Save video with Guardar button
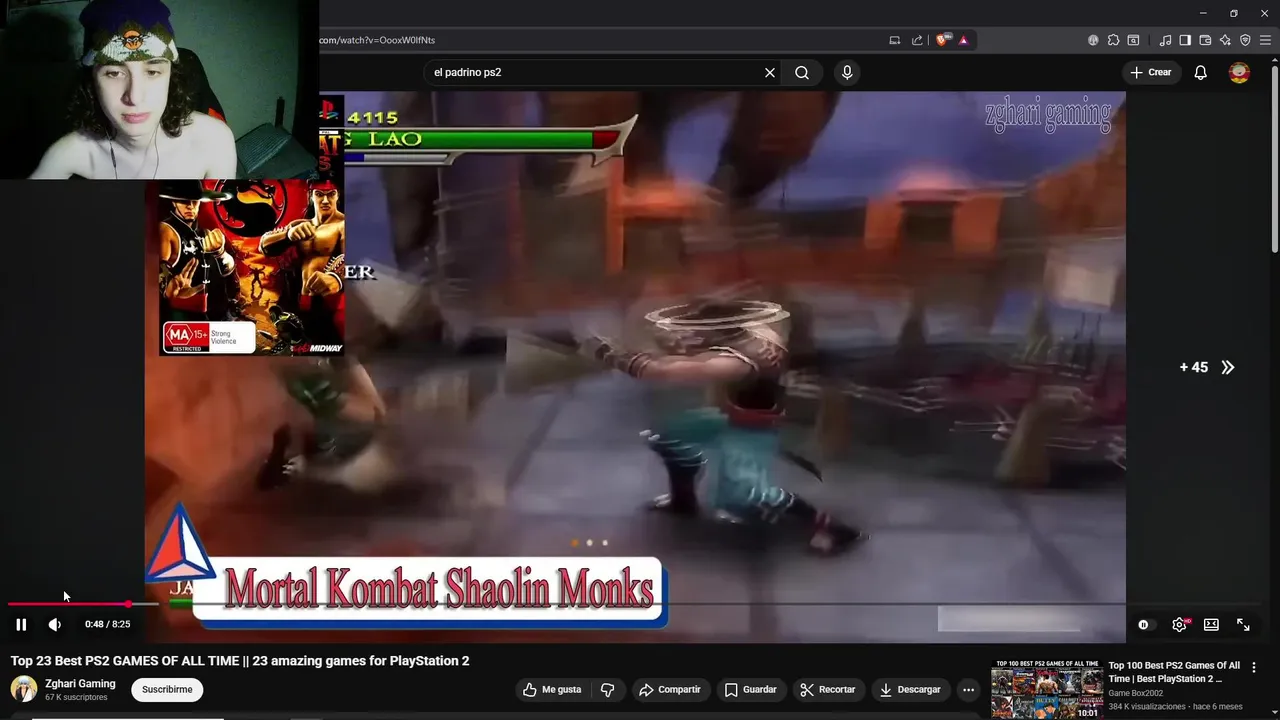1280x720 pixels. (751, 689)
